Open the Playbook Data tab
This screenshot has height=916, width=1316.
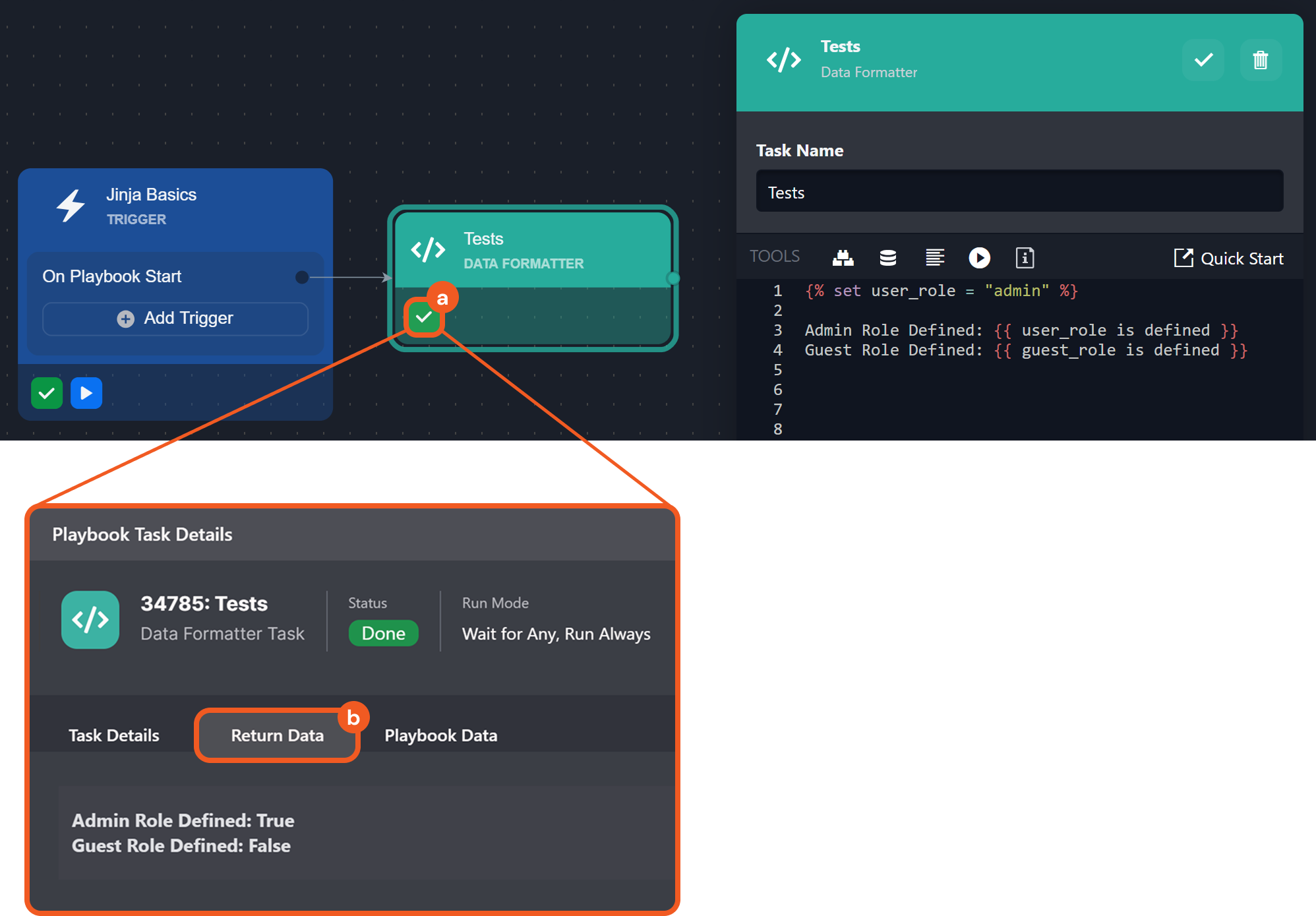pyautogui.click(x=440, y=735)
